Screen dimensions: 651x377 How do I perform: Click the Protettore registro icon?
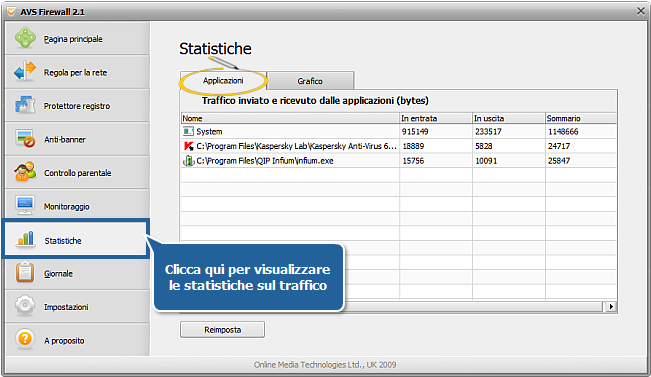click(x=24, y=105)
